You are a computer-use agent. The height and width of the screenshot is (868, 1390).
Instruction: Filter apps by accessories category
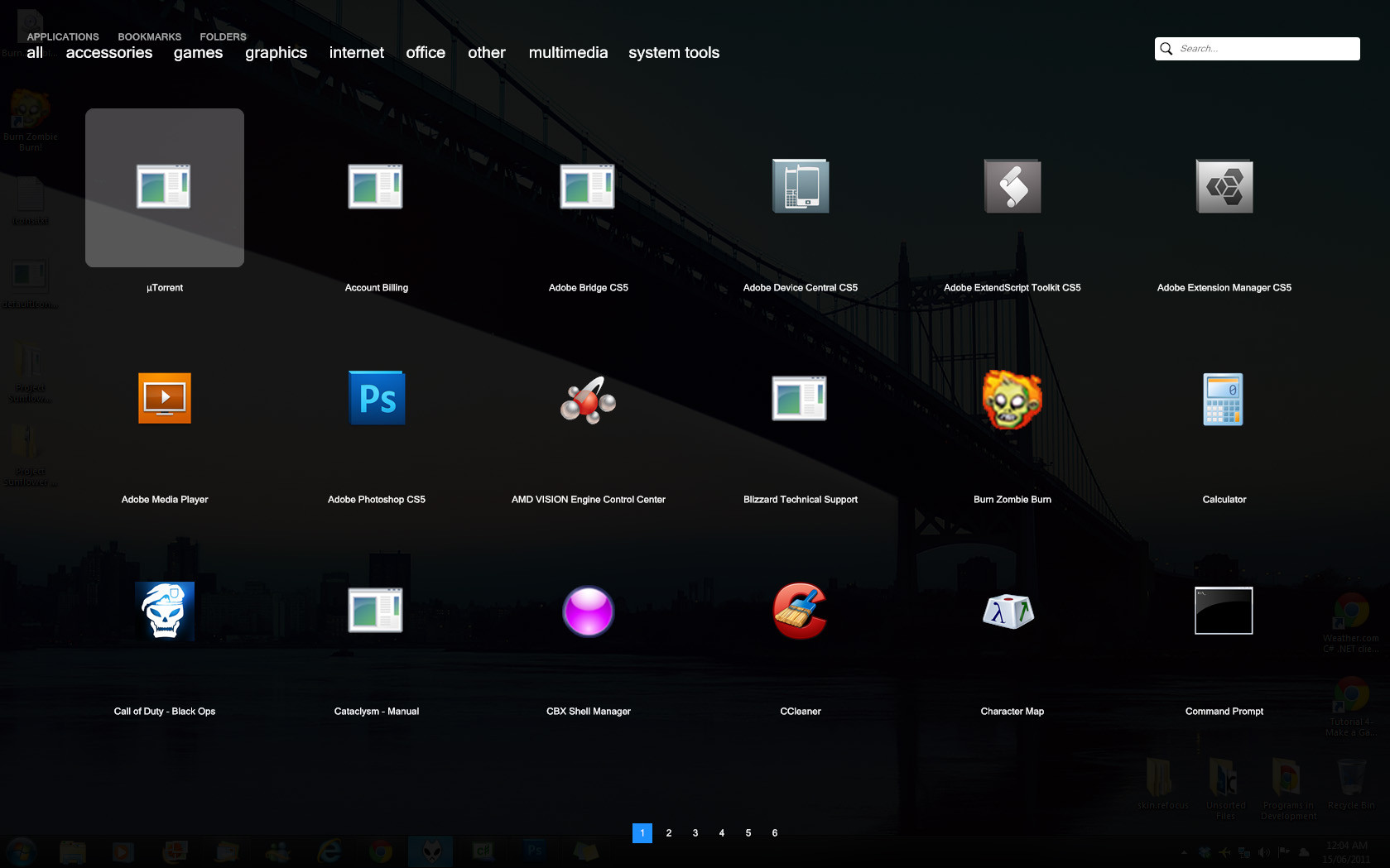coord(109,53)
